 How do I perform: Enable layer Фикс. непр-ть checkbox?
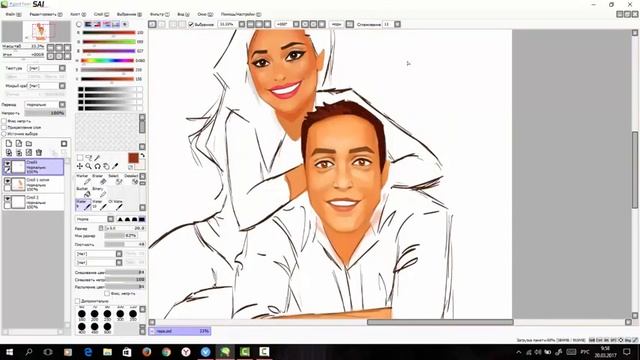[4, 121]
